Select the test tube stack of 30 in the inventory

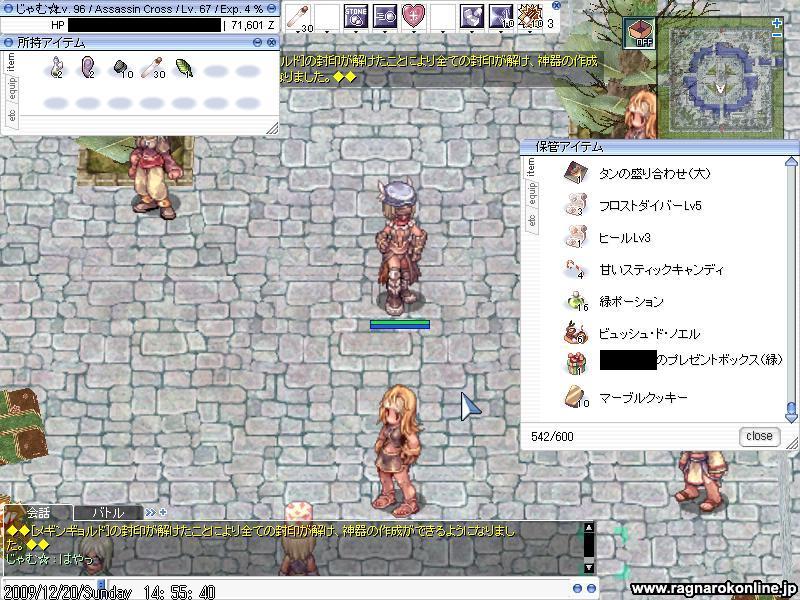coord(152,68)
